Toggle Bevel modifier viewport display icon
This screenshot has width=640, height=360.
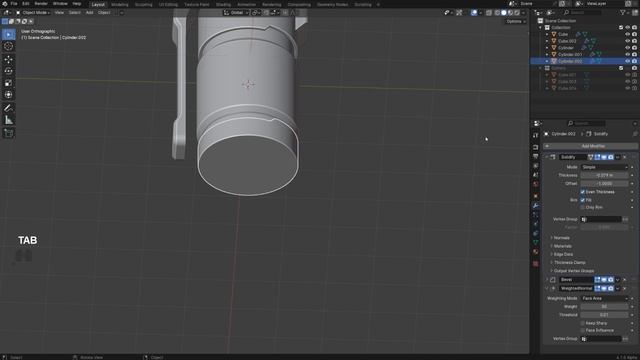tap(604, 280)
